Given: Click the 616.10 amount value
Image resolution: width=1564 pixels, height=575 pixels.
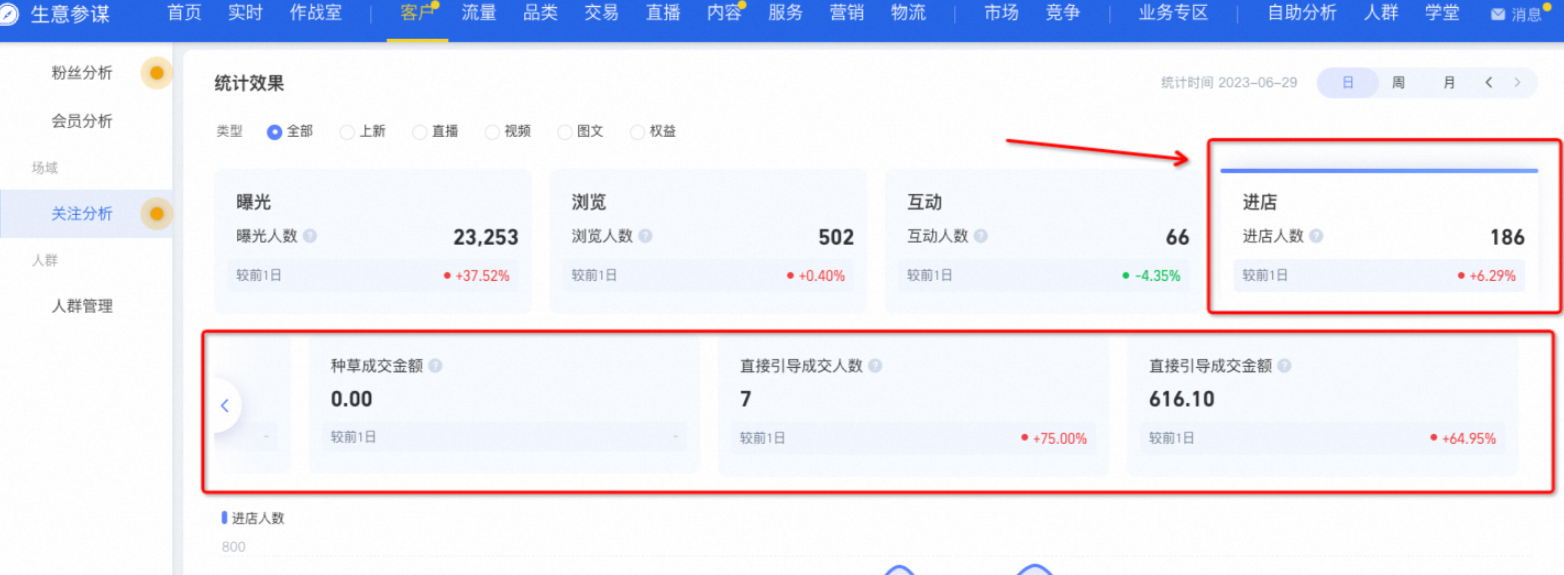Looking at the screenshot, I should click(1182, 400).
